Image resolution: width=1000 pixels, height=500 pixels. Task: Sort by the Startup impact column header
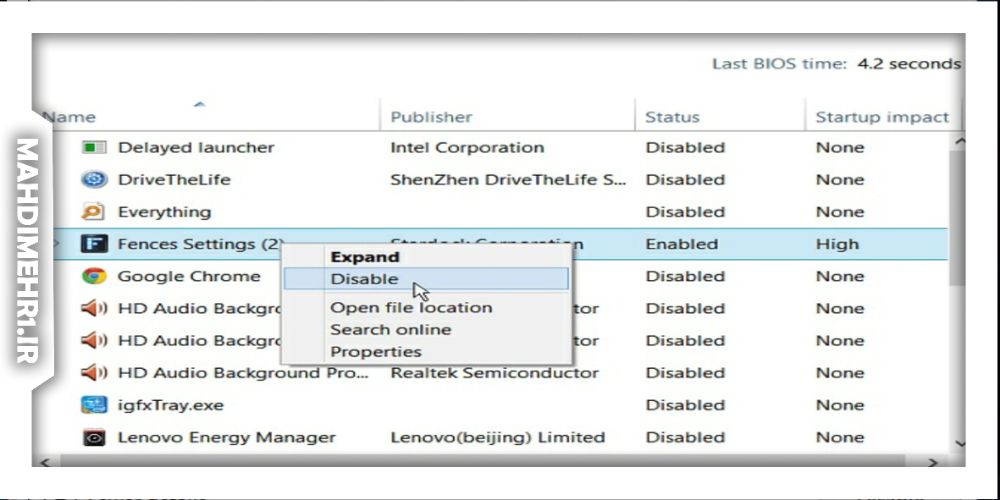883,117
